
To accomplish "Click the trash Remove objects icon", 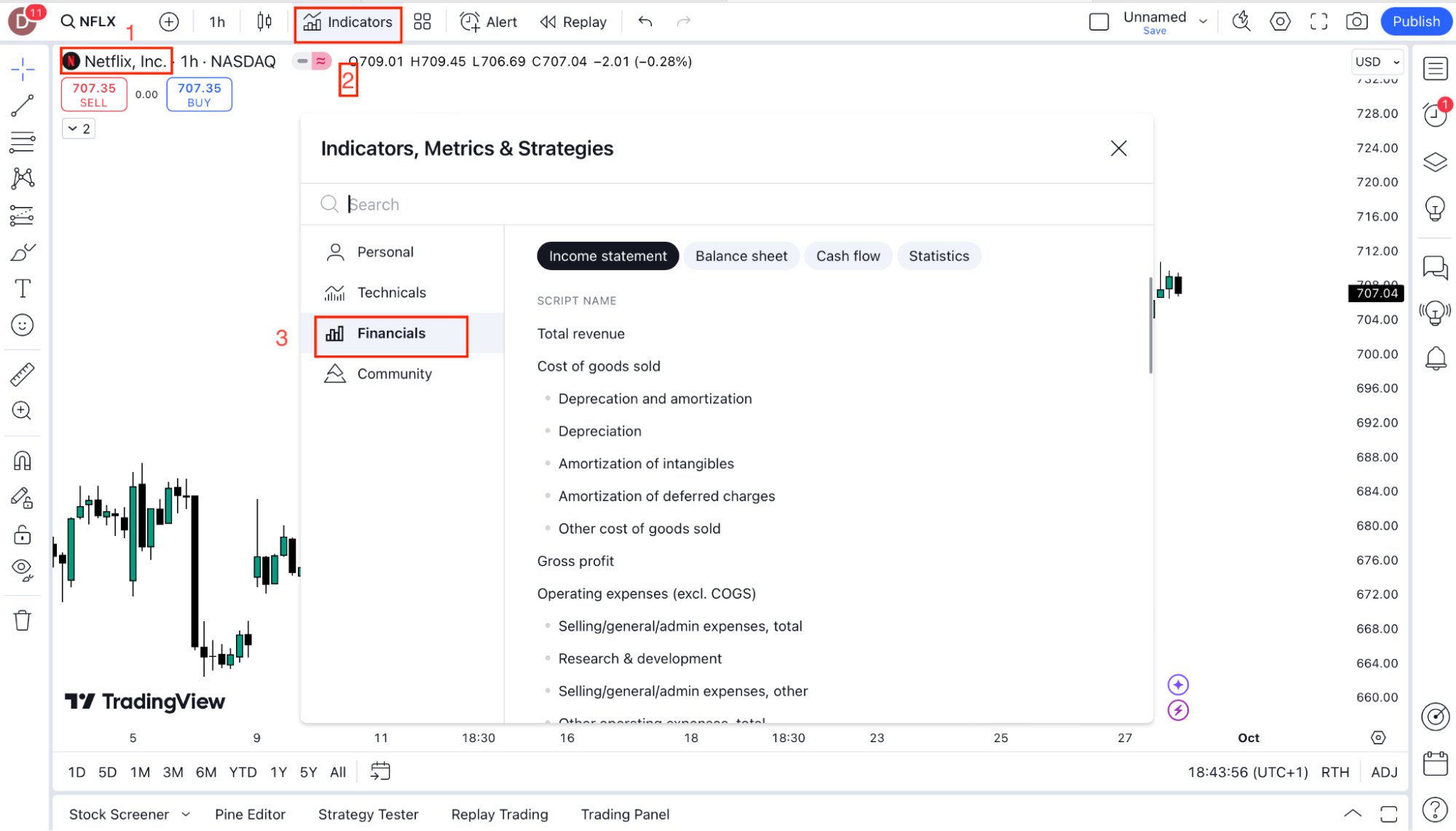I will click(x=23, y=621).
